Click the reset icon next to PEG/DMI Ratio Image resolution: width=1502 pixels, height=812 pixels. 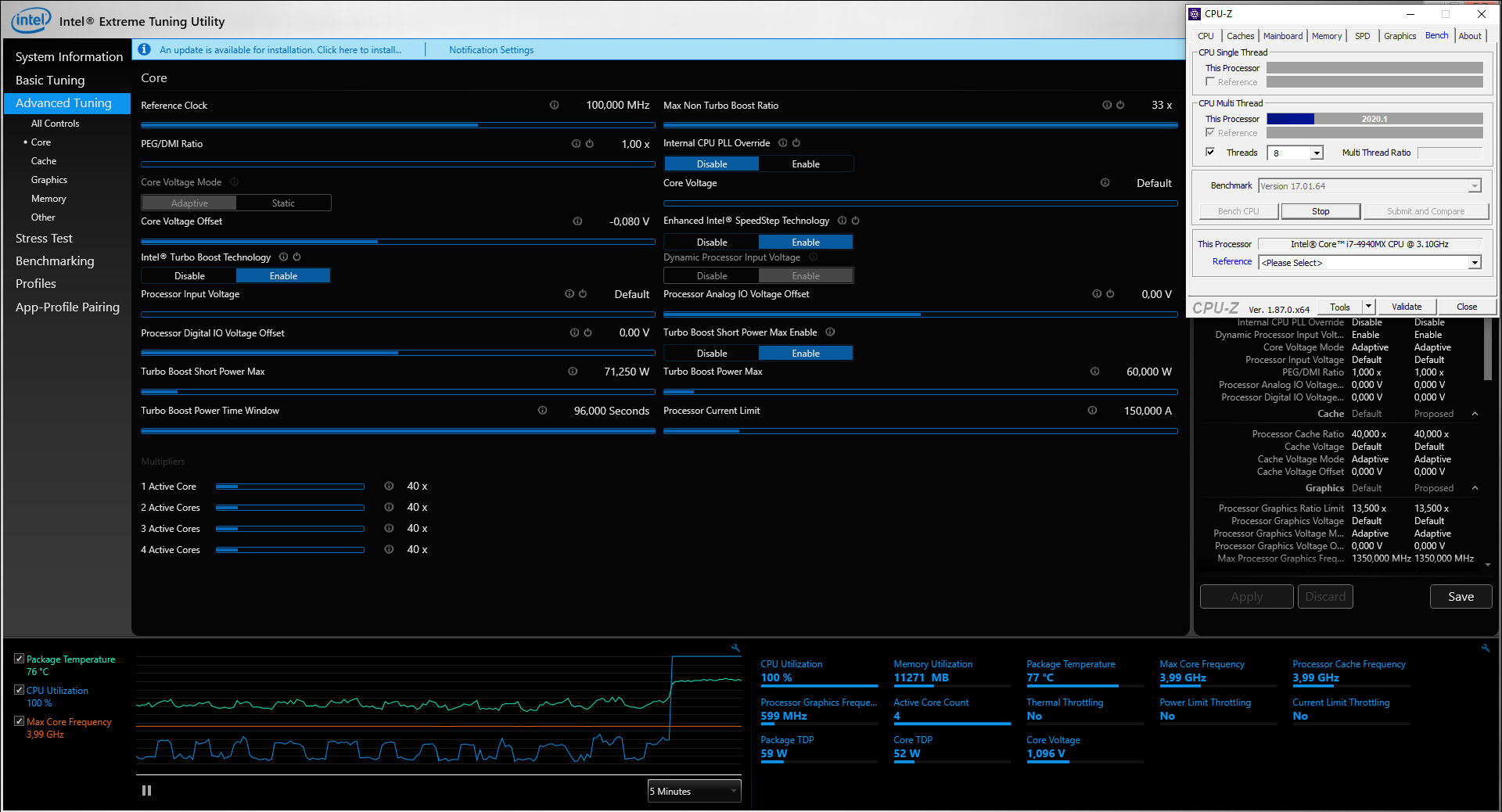pyautogui.click(x=590, y=144)
